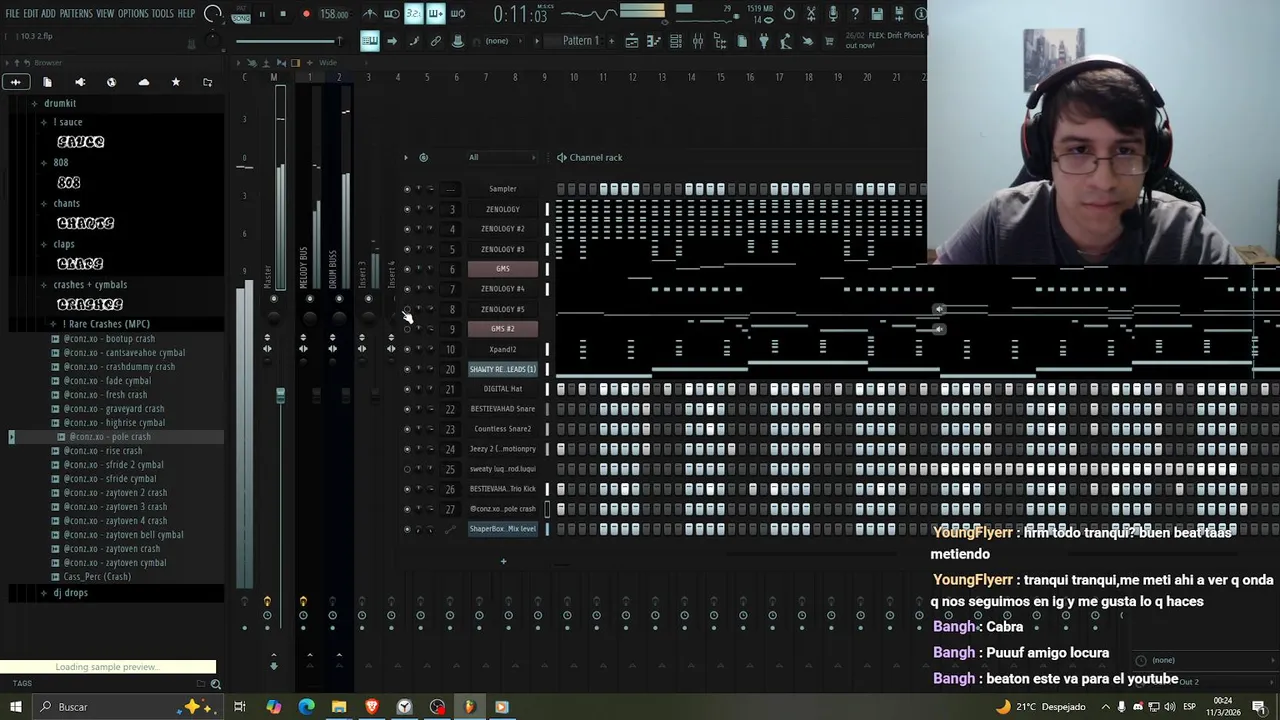Select 'Cass_Perc (Crash)' sample
The width and height of the screenshot is (1280, 720).
point(97,577)
